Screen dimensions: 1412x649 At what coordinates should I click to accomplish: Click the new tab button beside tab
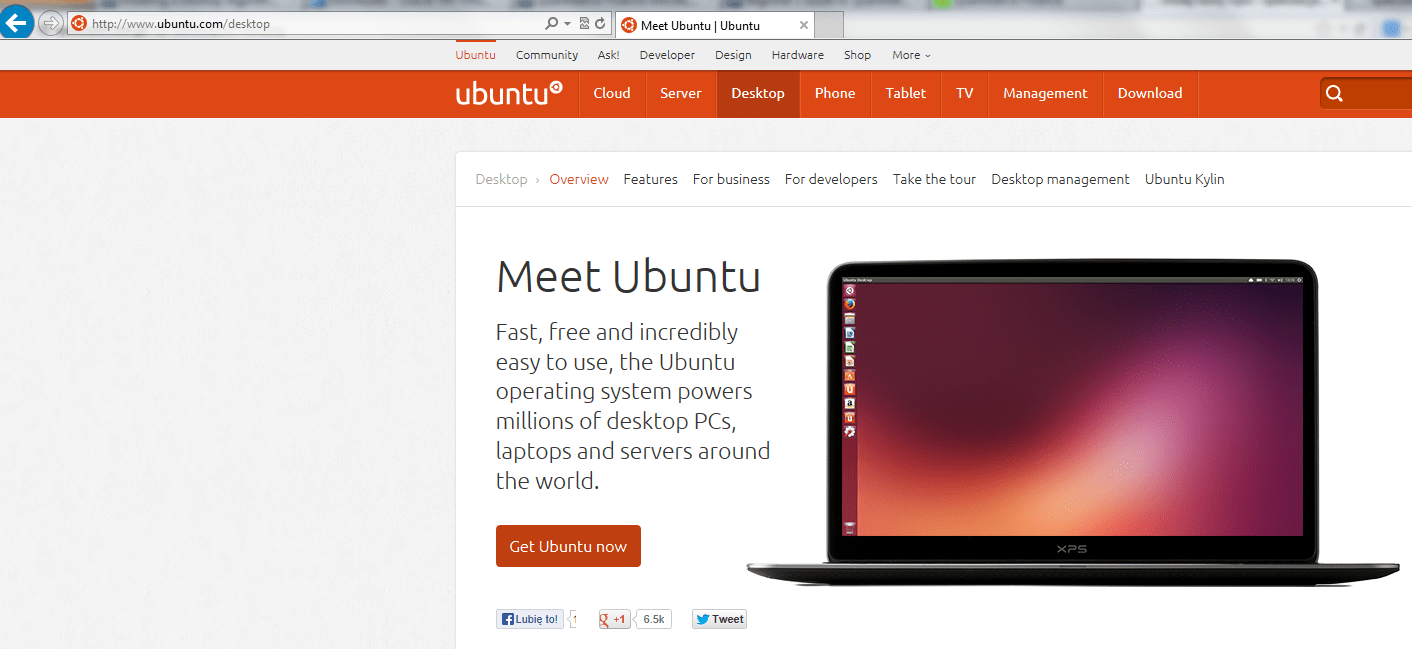tap(830, 25)
